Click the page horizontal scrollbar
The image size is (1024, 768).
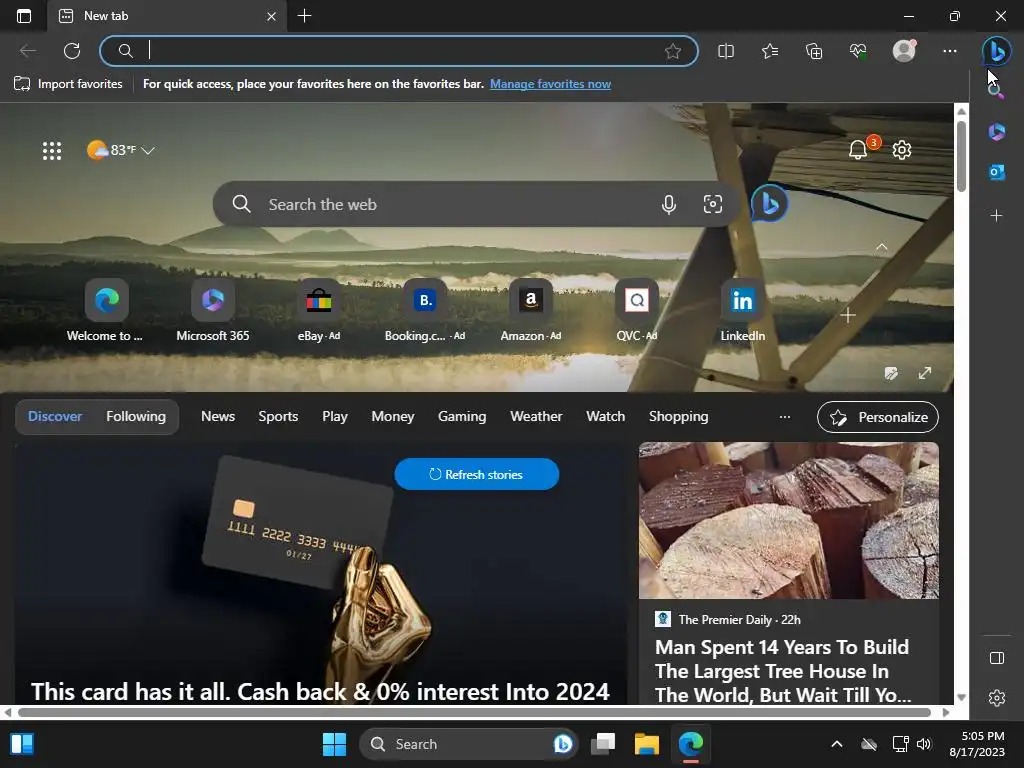[474, 712]
